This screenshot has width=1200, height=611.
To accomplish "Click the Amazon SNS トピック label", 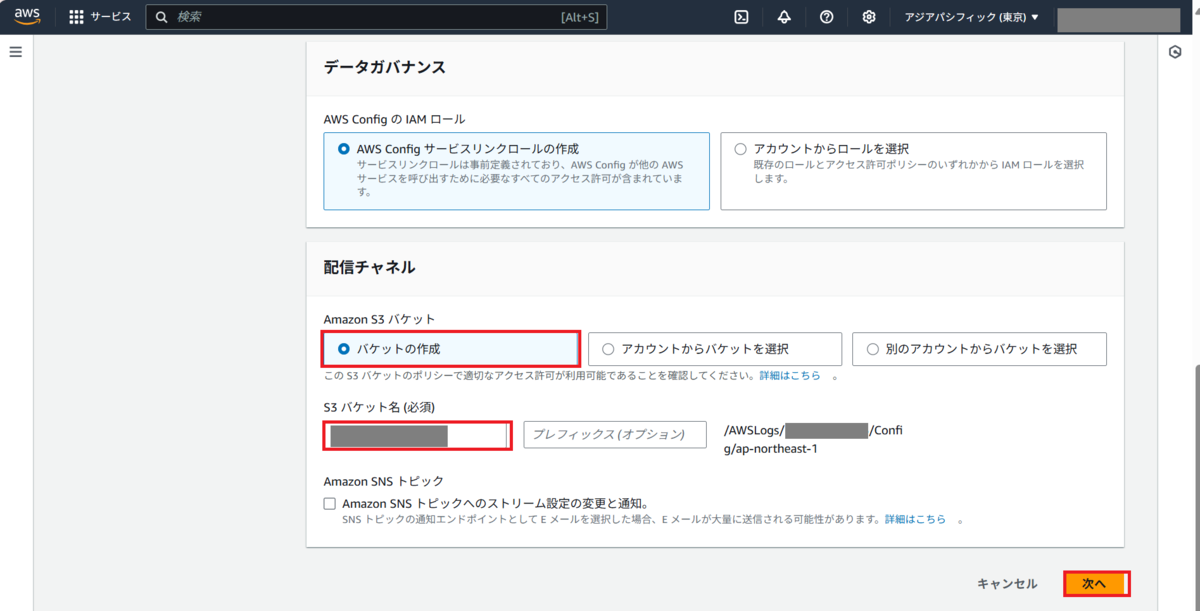I will pyautogui.click(x=384, y=481).
